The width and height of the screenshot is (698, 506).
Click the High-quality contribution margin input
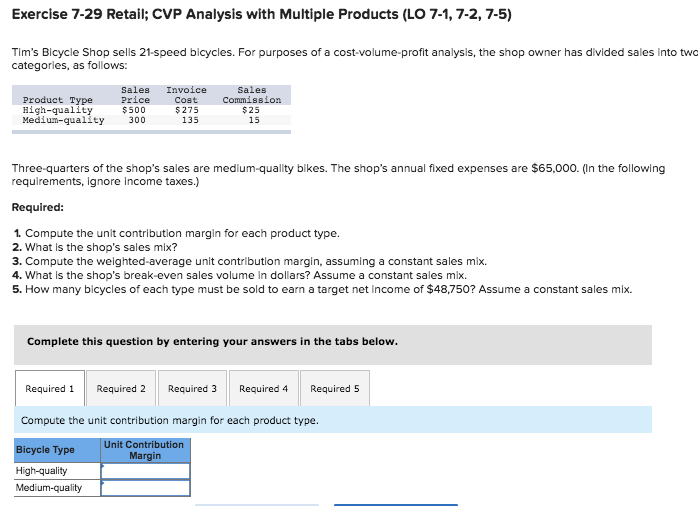tap(146, 471)
